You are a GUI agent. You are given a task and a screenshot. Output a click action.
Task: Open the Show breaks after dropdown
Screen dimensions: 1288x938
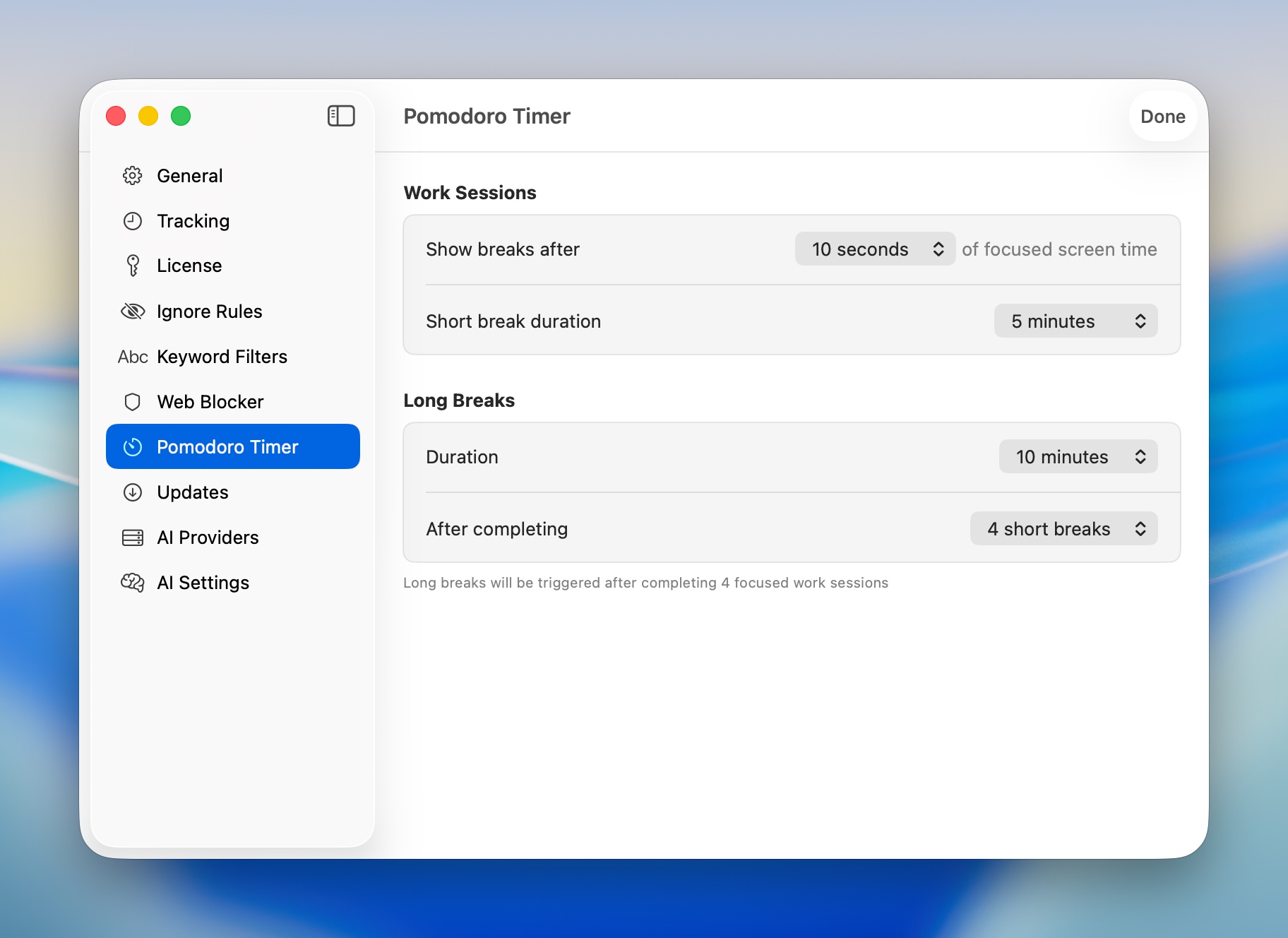pos(874,249)
